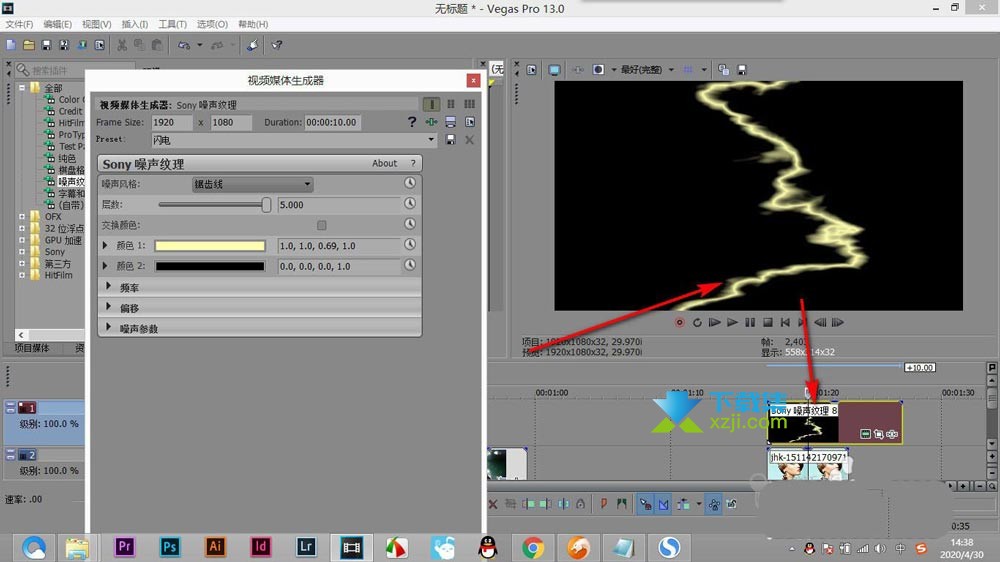Click the New project icon in toolbar

coord(11,45)
